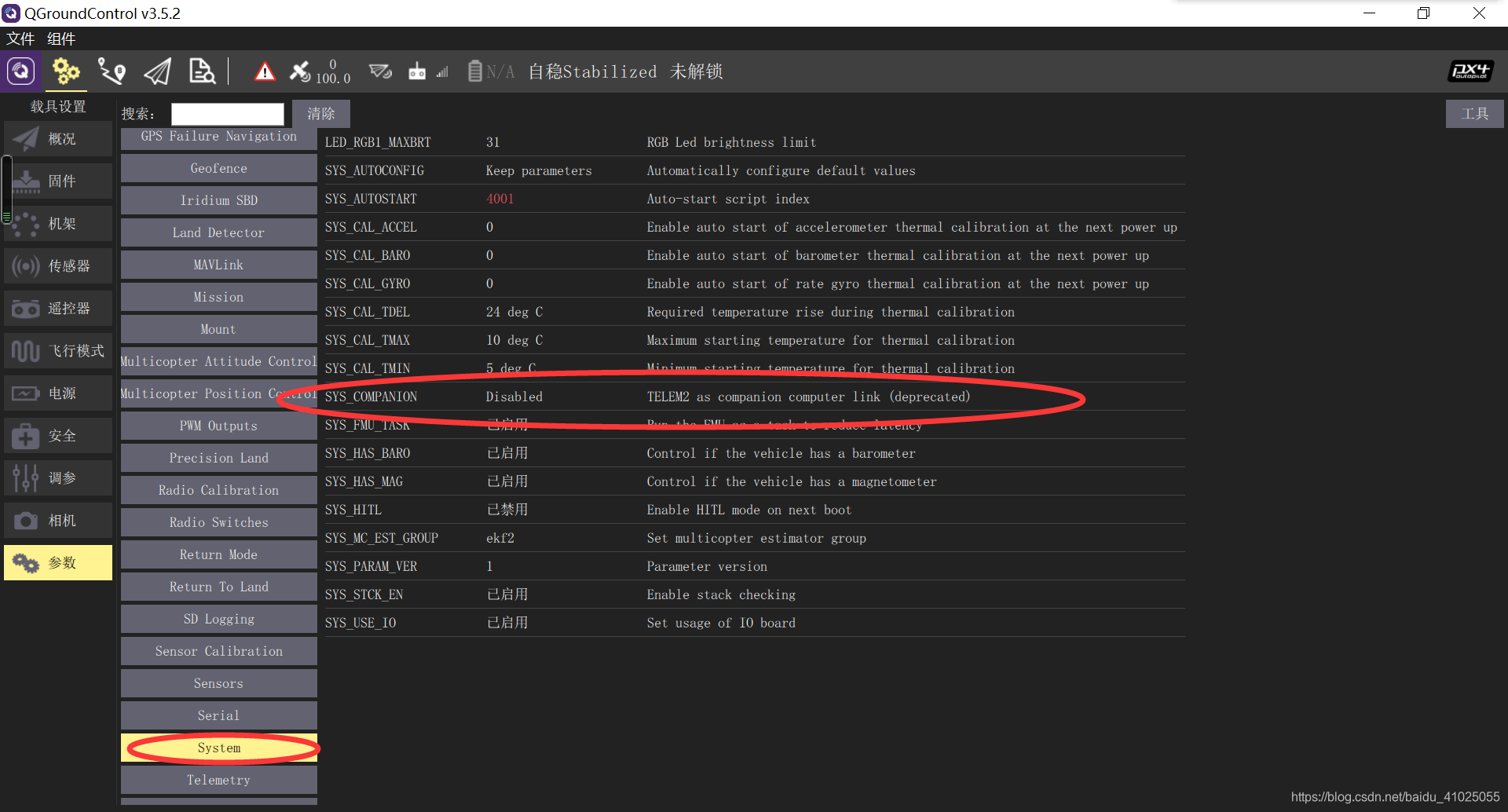Viewport: 1508px width, 812px height.
Task: Open the QGroundControl application settings icon
Action: click(21, 71)
